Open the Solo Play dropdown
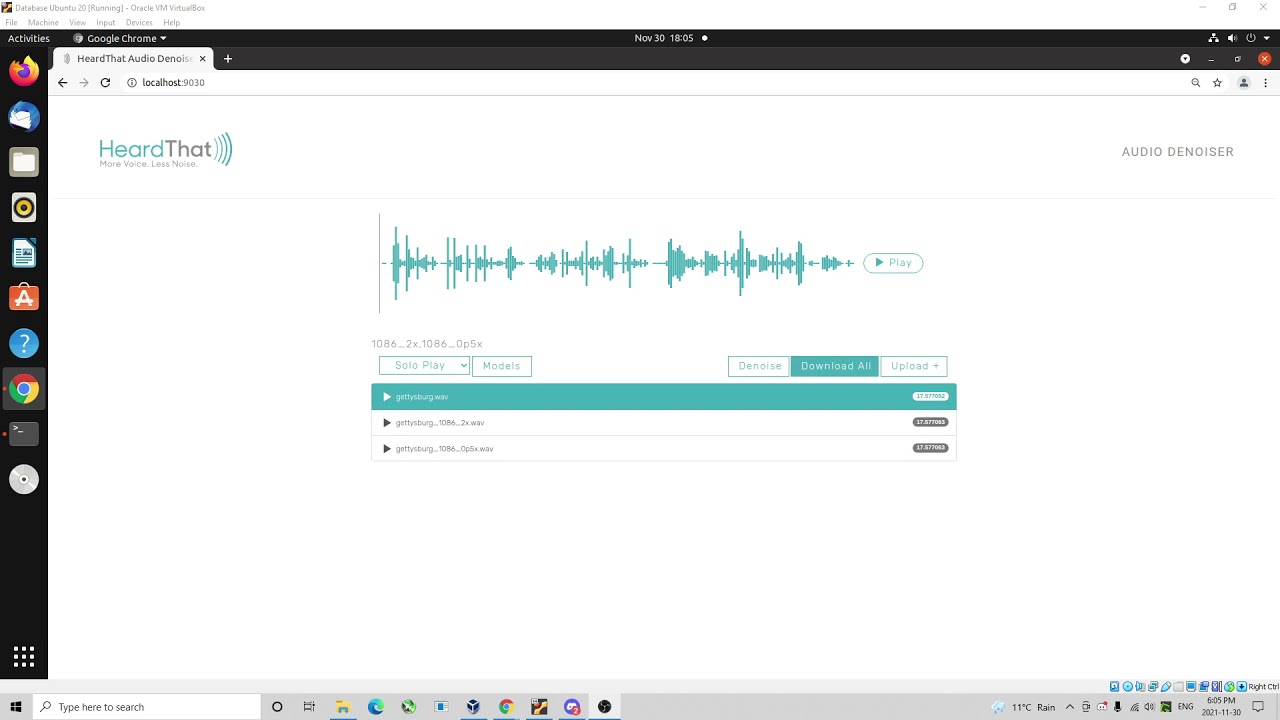 click(424, 366)
